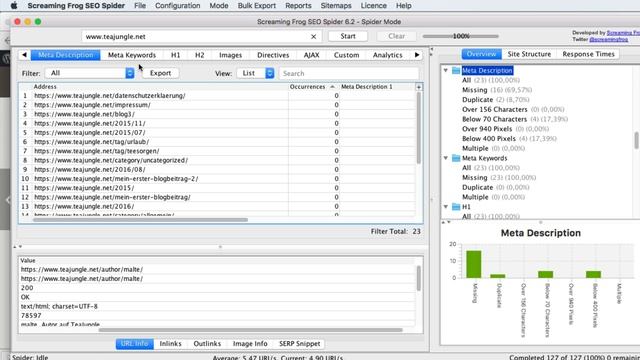Click the Clear button
Screen dimensions: 640x360
coord(396,36)
